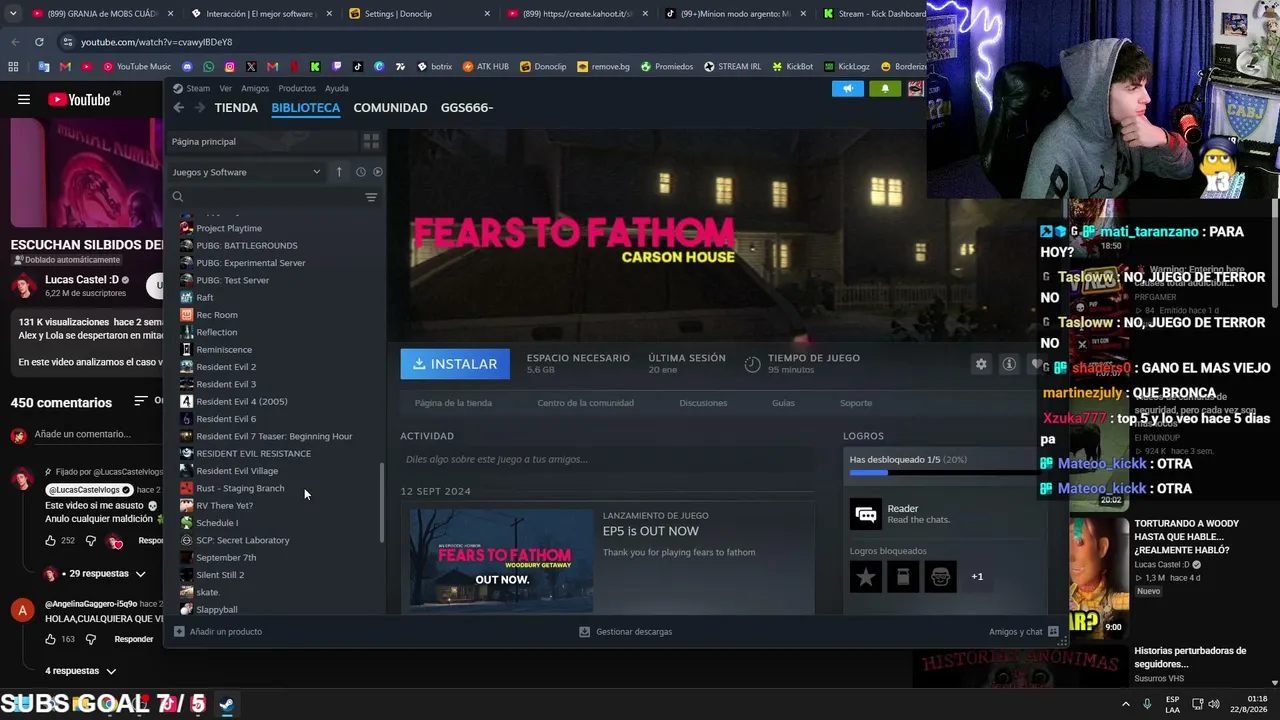Open the GGS666- profile tab
This screenshot has height=720, width=1280.
point(467,108)
